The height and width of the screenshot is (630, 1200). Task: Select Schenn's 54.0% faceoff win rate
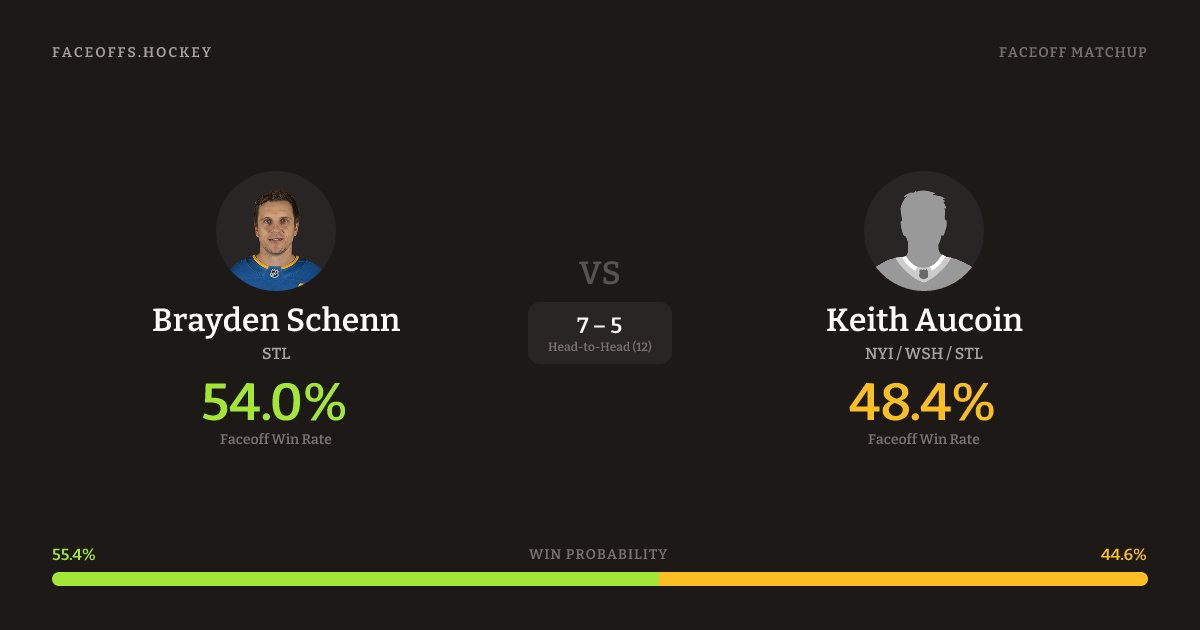coord(274,402)
